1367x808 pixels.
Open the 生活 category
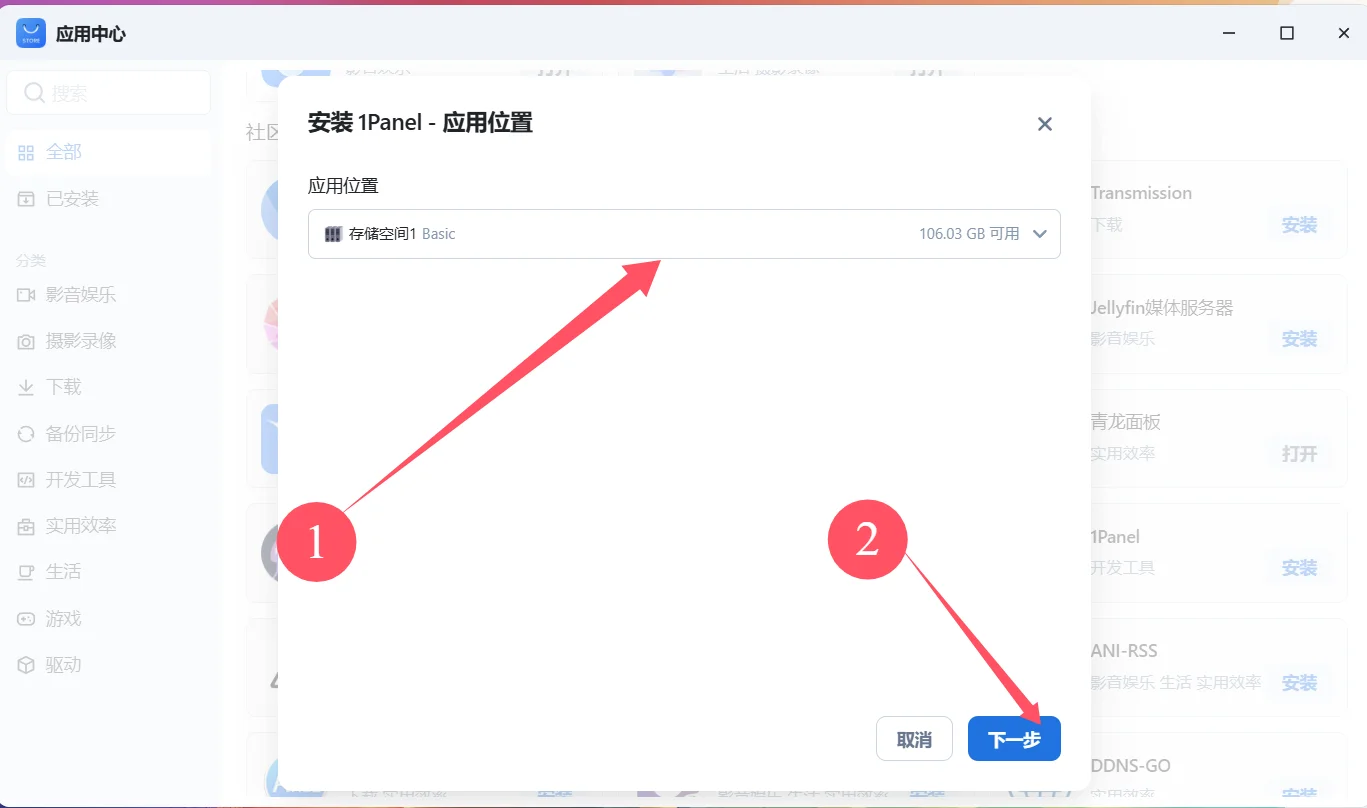click(63, 572)
